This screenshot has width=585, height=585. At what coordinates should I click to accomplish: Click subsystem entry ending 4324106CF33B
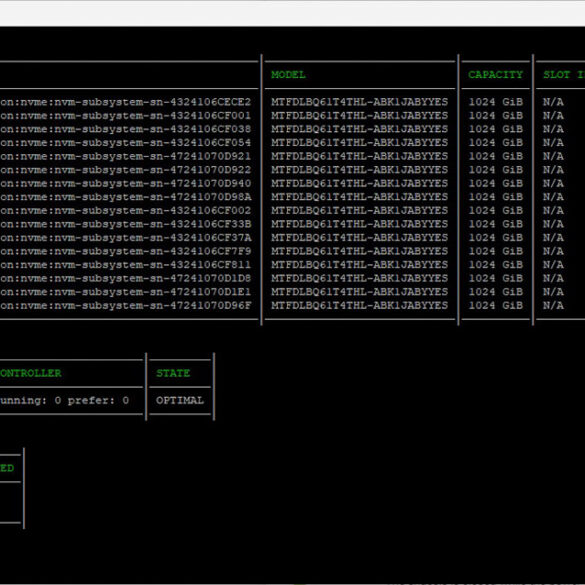click(x=125, y=224)
